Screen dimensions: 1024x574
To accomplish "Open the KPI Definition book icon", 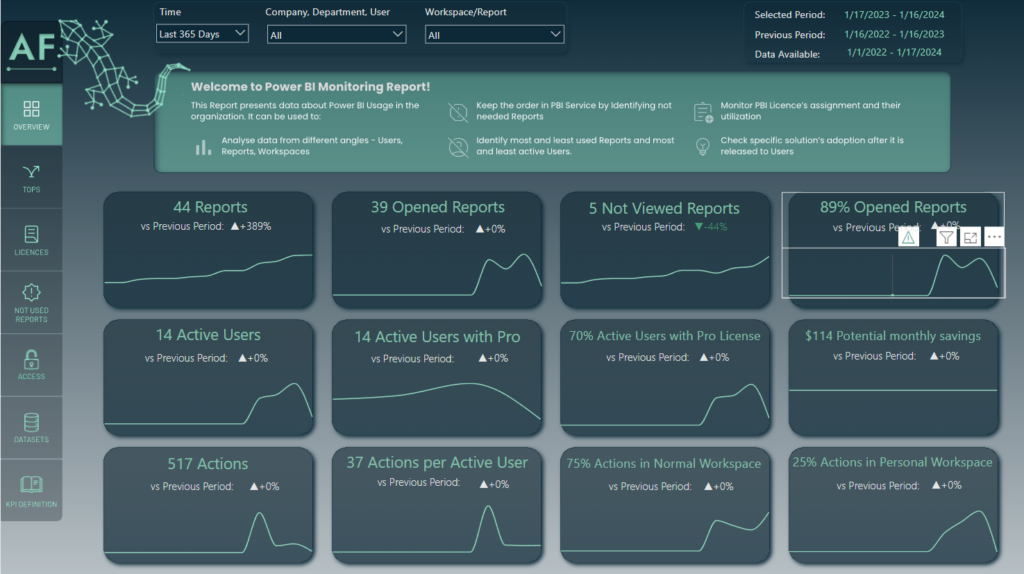I will [31, 484].
